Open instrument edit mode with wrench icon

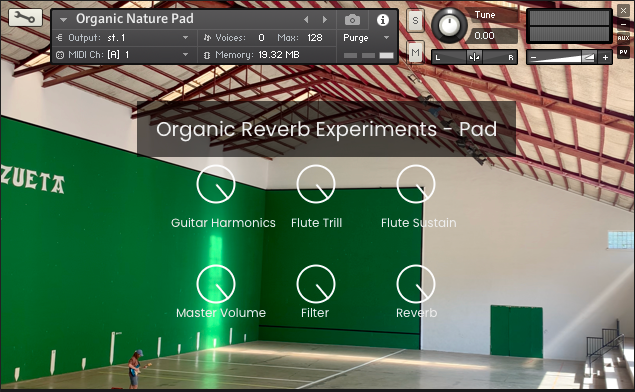click(25, 17)
